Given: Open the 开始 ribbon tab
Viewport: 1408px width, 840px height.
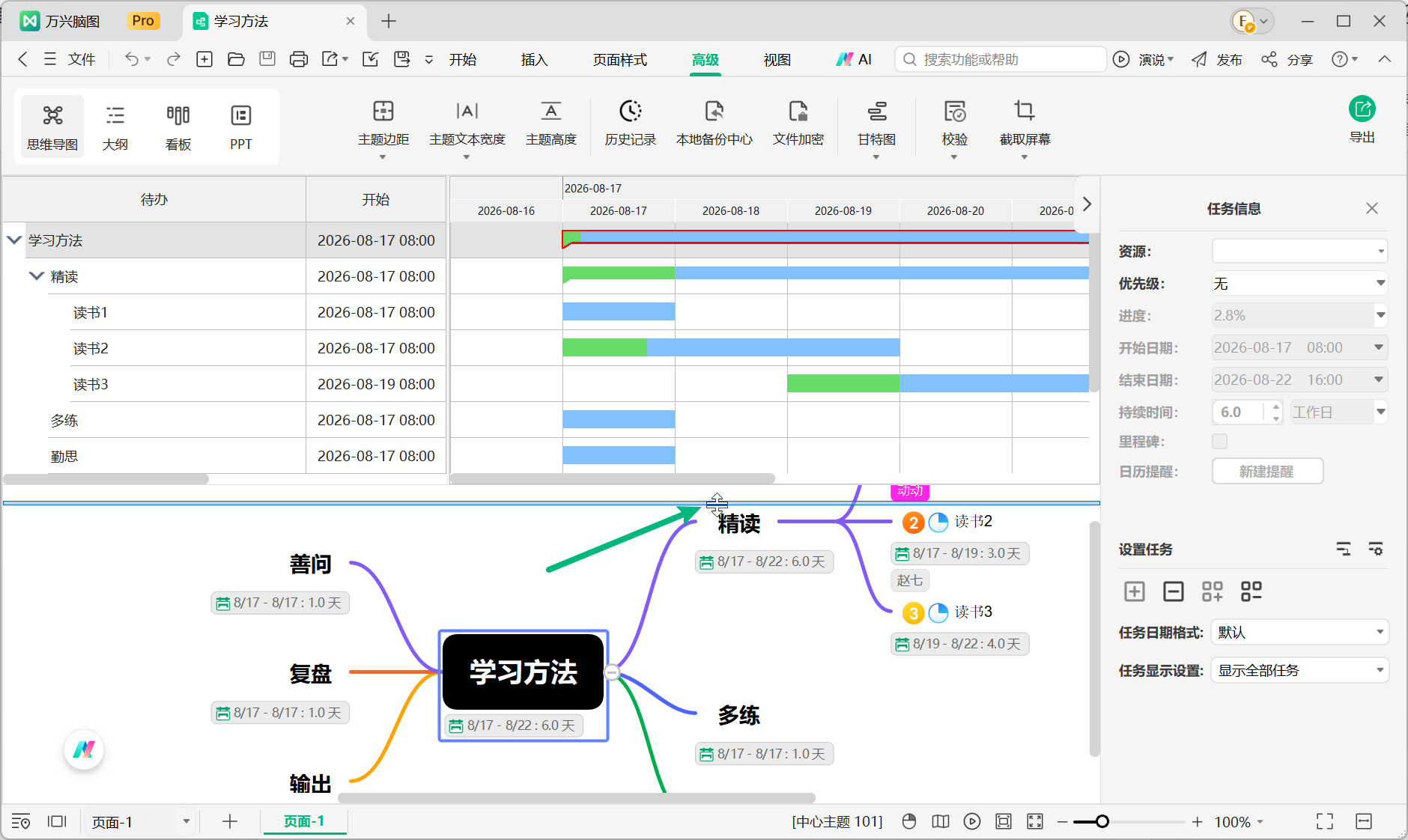Looking at the screenshot, I should pos(463,60).
